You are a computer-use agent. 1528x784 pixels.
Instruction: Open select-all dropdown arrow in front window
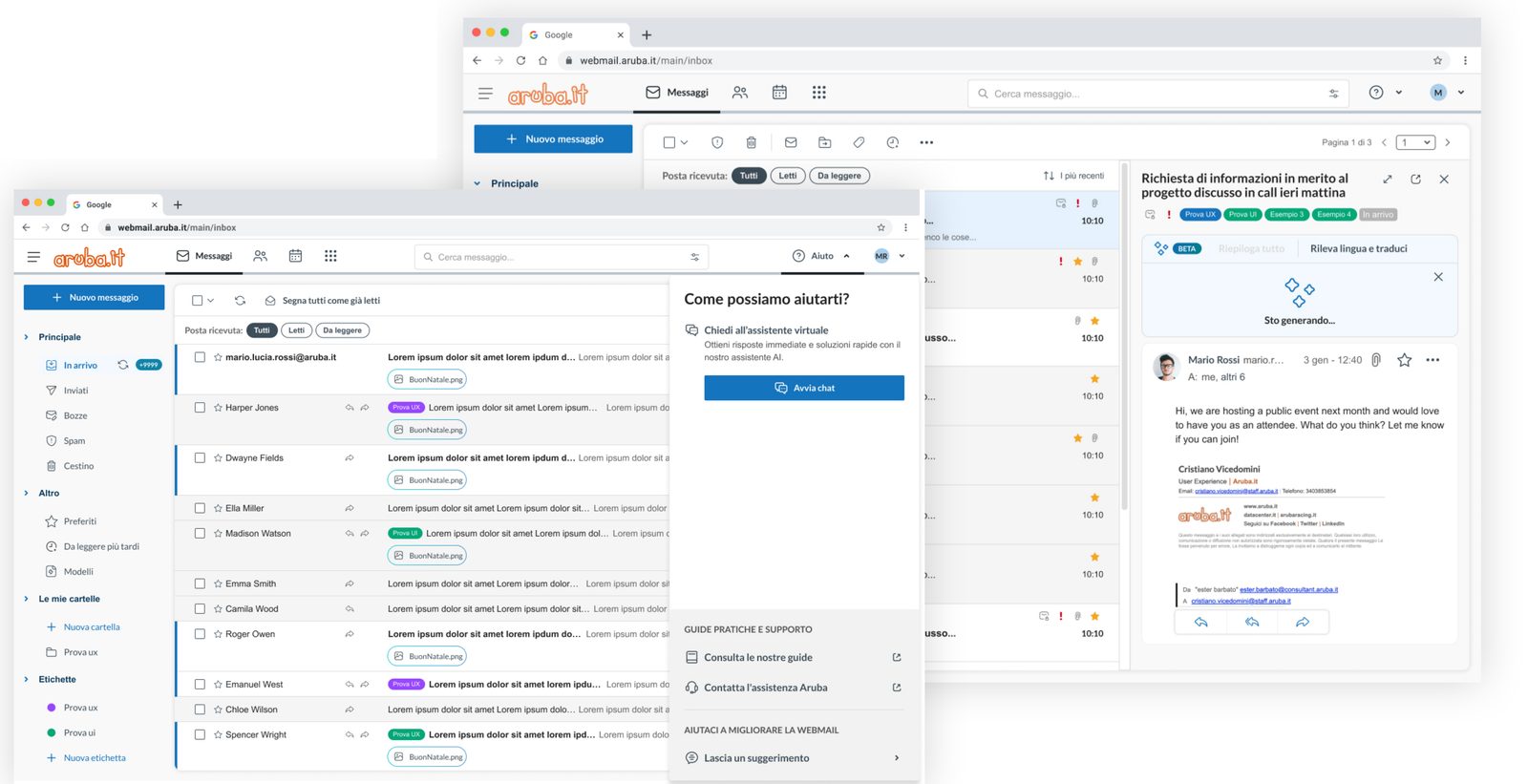point(211,301)
